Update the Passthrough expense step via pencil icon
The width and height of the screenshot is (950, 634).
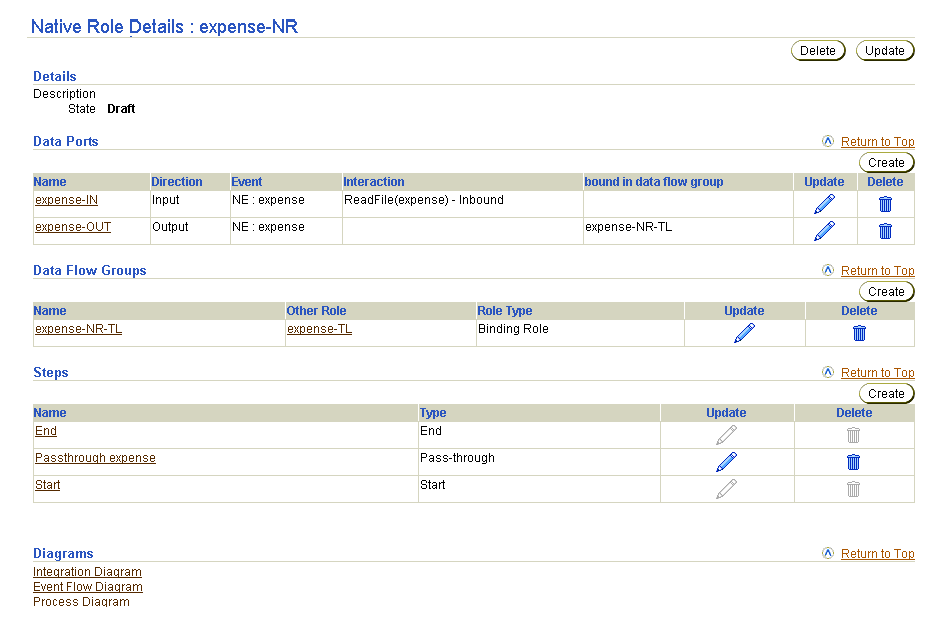(x=726, y=462)
